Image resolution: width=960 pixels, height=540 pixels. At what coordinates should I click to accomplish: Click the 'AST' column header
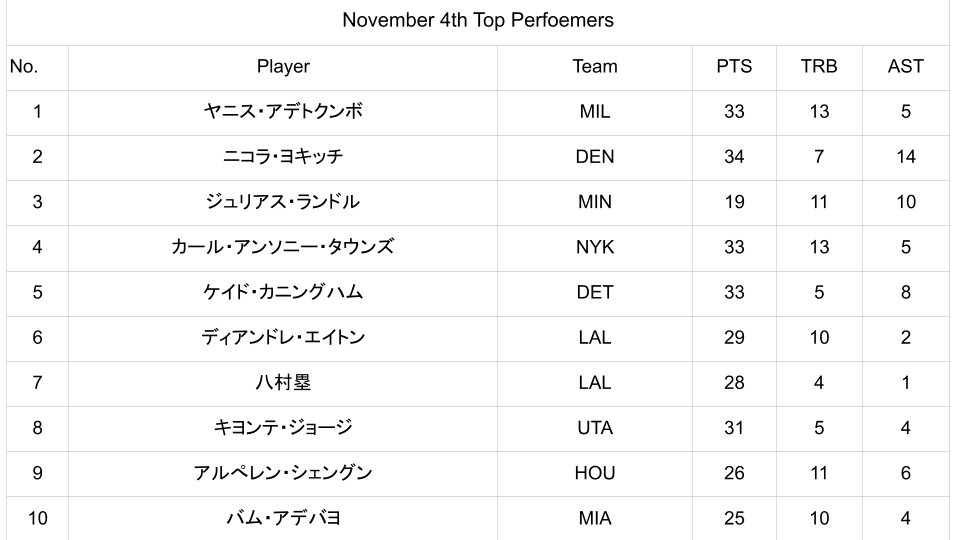[905, 67]
